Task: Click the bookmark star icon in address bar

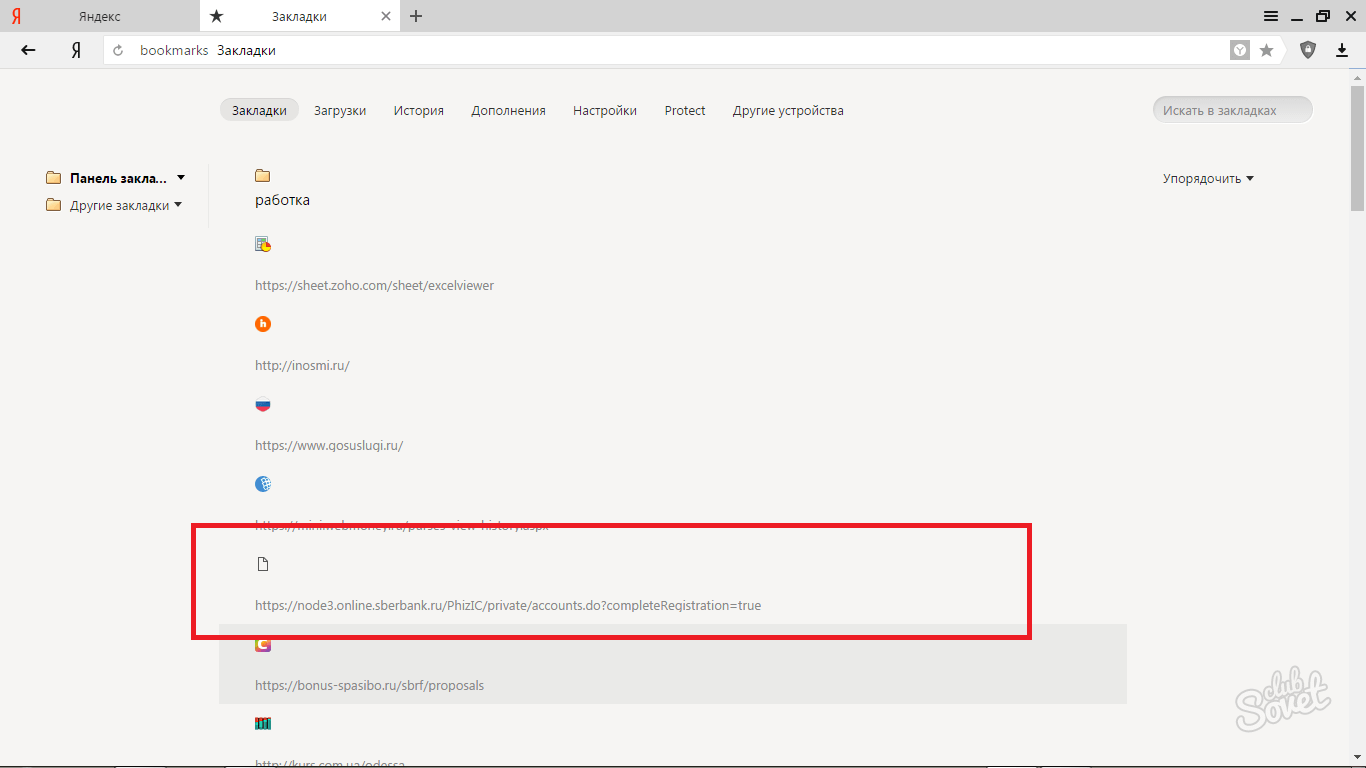Action: coord(1266,50)
